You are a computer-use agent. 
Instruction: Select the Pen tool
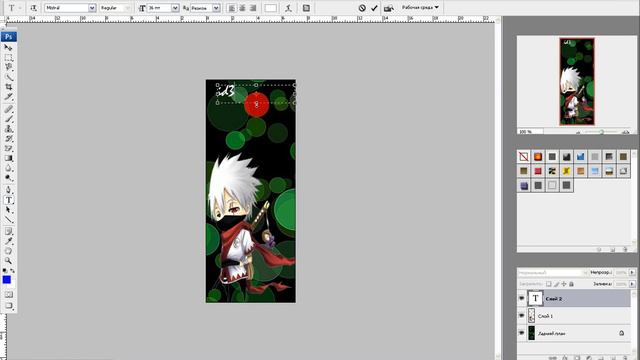pyautogui.click(x=8, y=190)
